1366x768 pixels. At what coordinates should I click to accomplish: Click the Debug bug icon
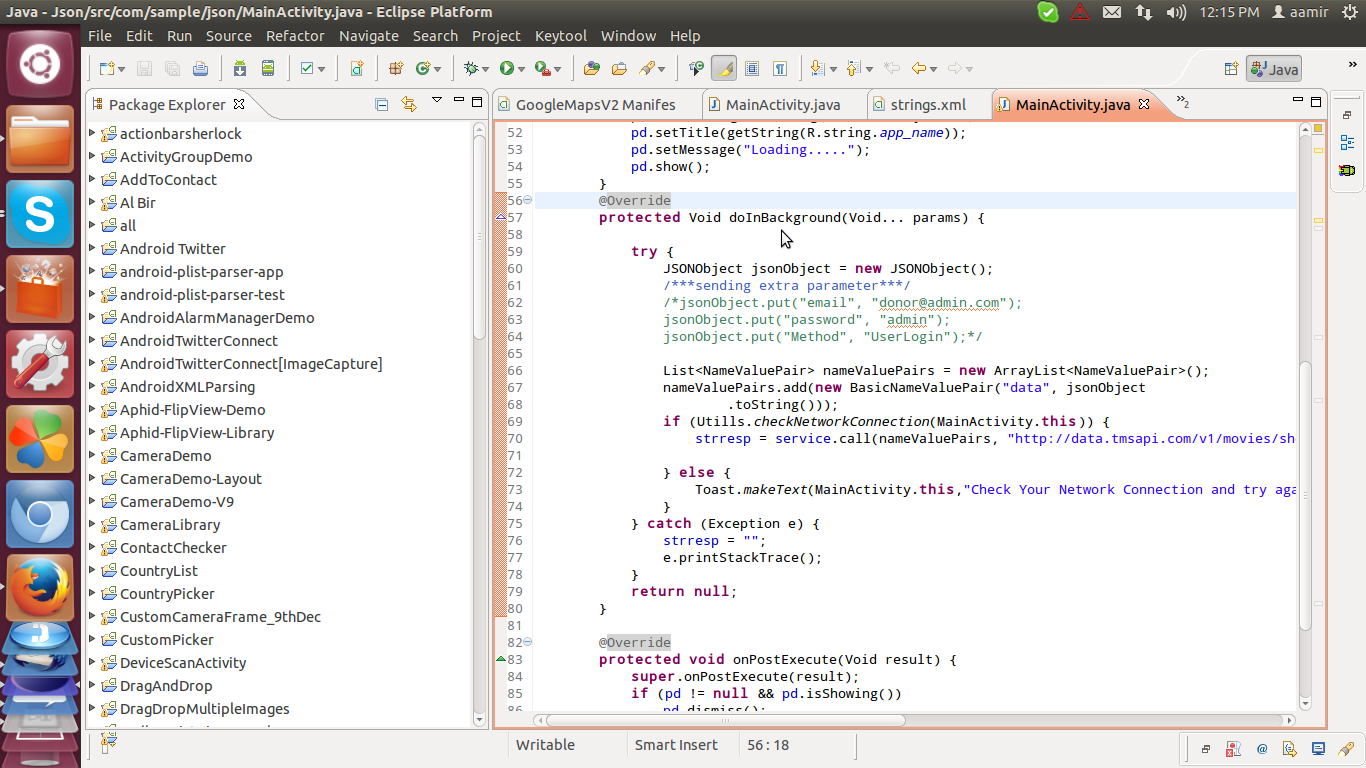472,68
